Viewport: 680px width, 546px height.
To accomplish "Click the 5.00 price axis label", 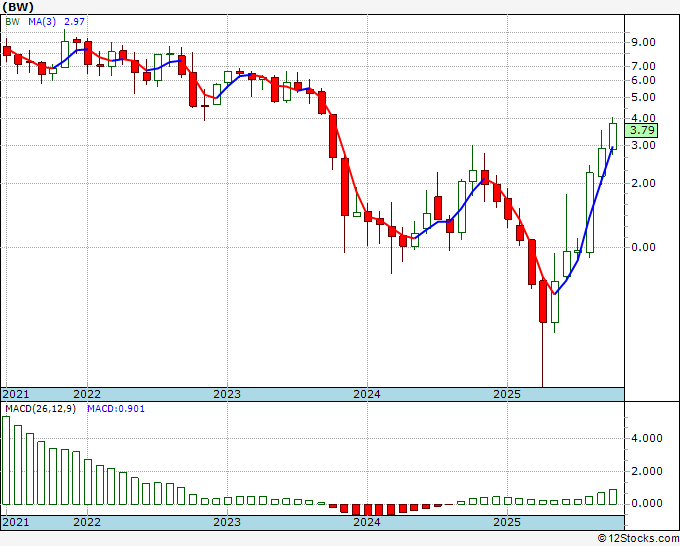I will point(643,97).
